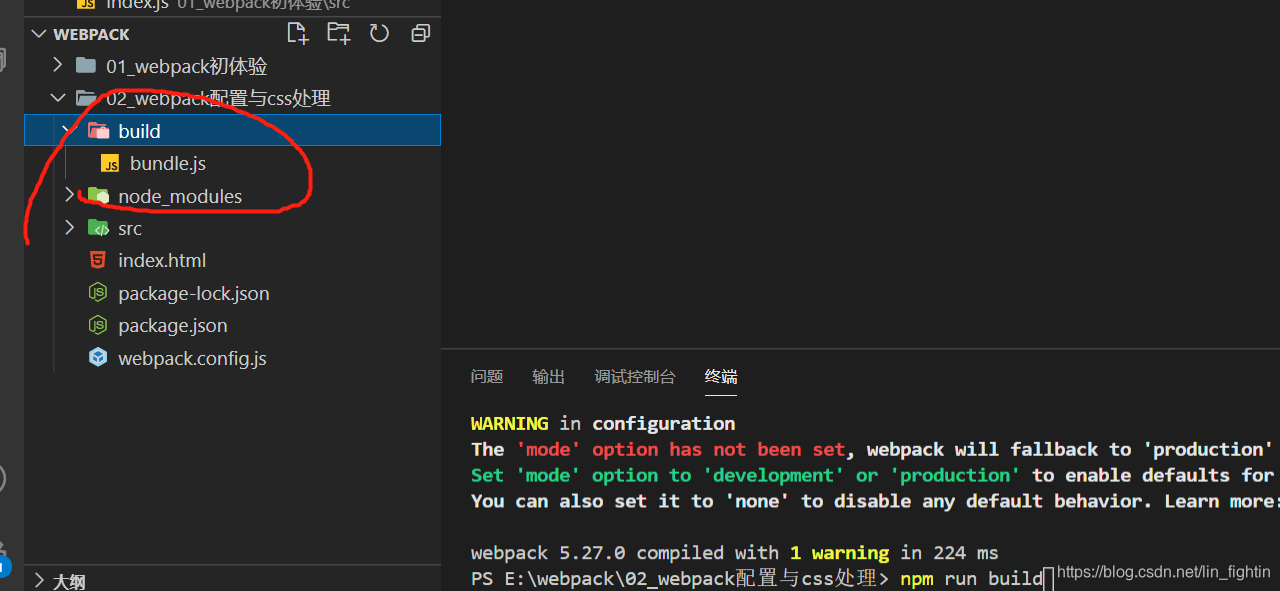Click the New Folder icon in explorer header

(339, 33)
